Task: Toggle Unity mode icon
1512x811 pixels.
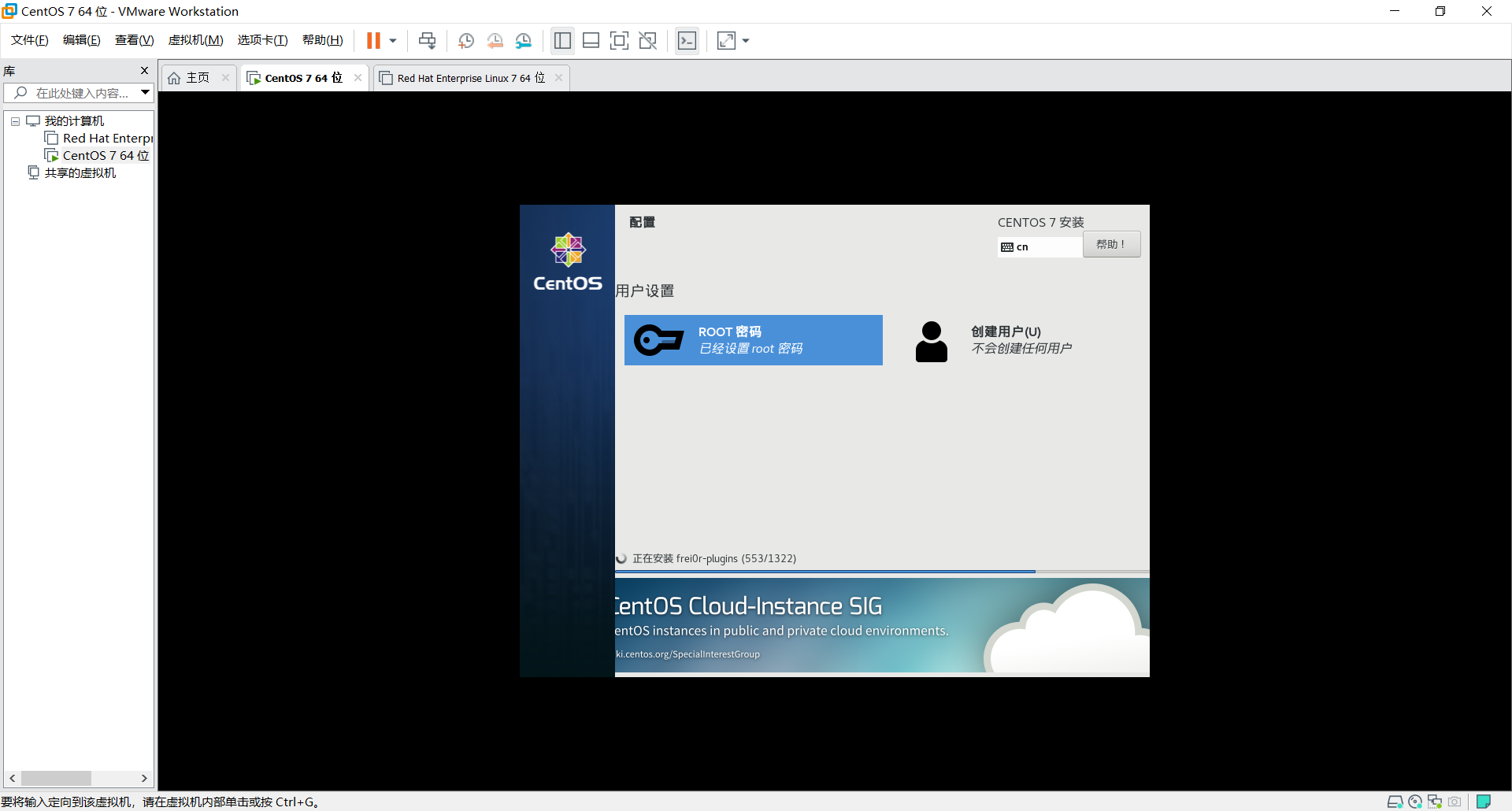Action: click(x=647, y=40)
